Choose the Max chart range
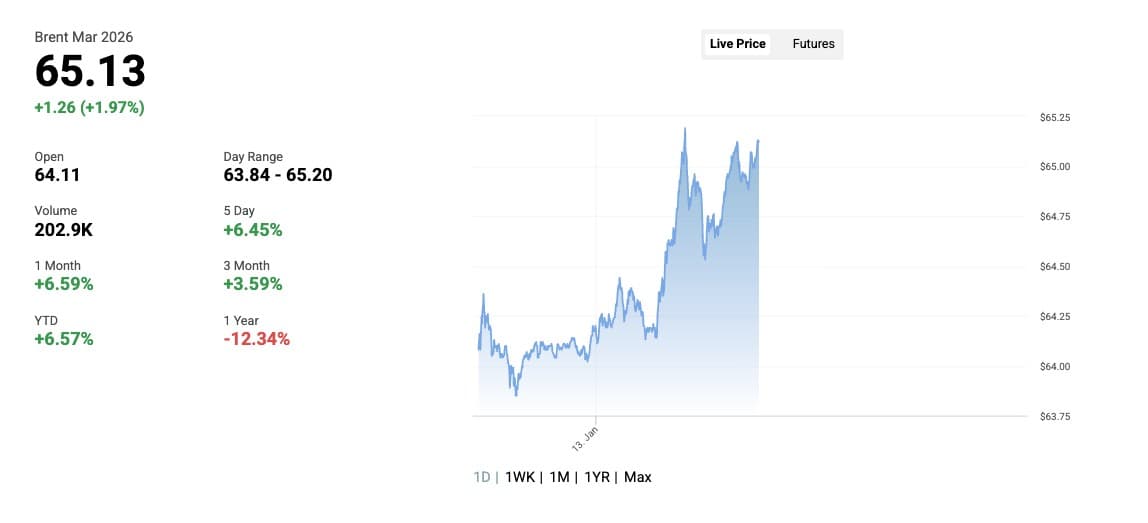The width and height of the screenshot is (1148, 523). coord(638,477)
